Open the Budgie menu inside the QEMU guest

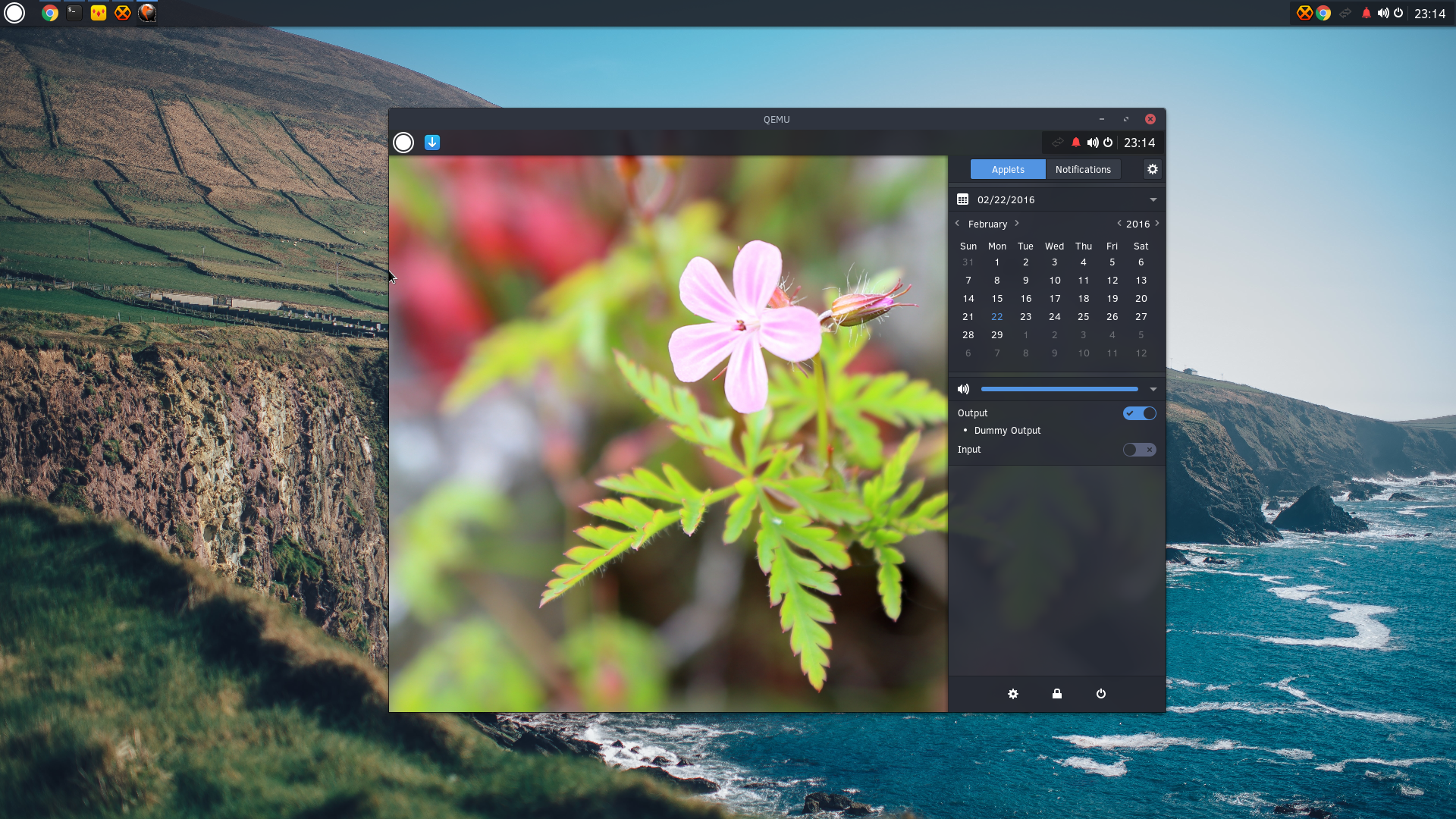pyautogui.click(x=403, y=143)
